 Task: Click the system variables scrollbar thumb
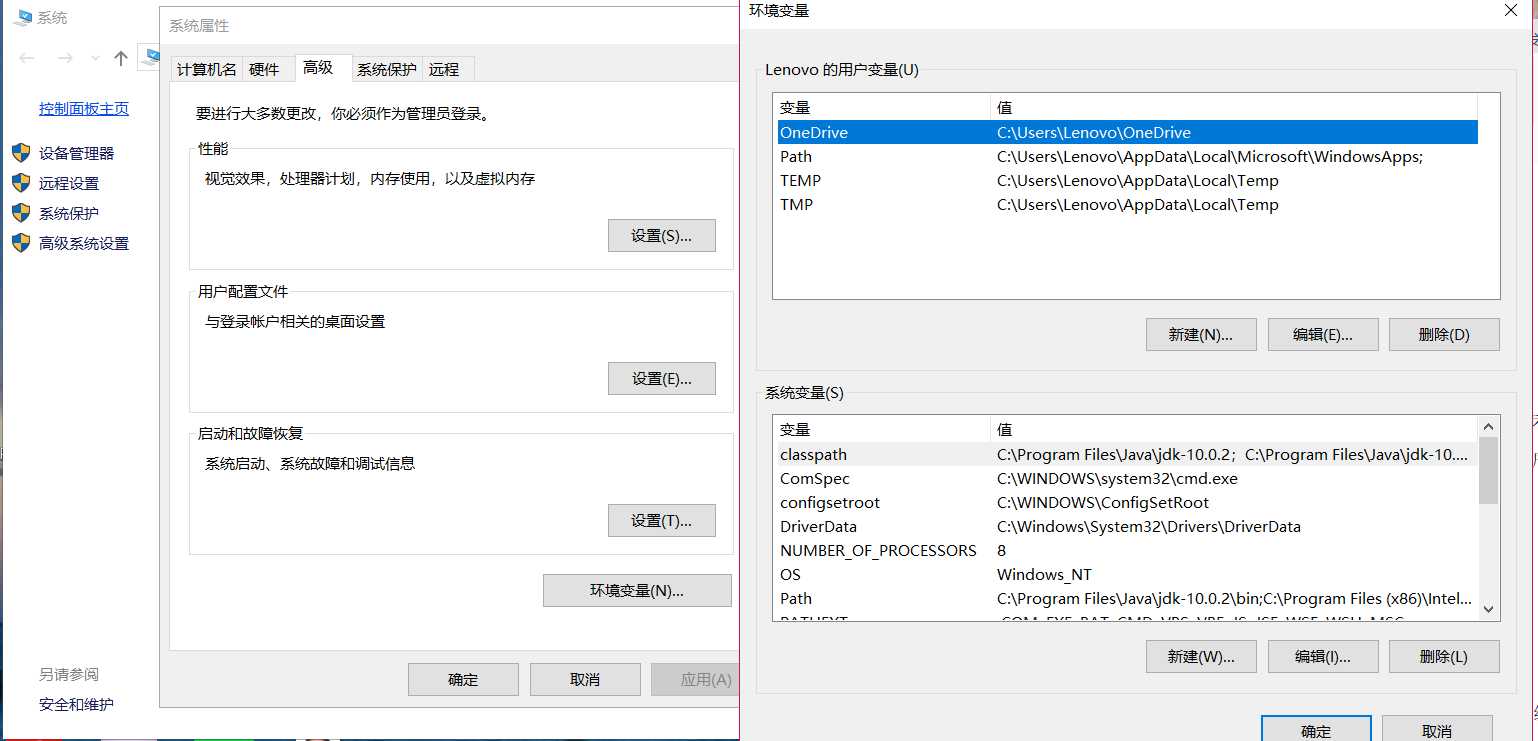1488,470
